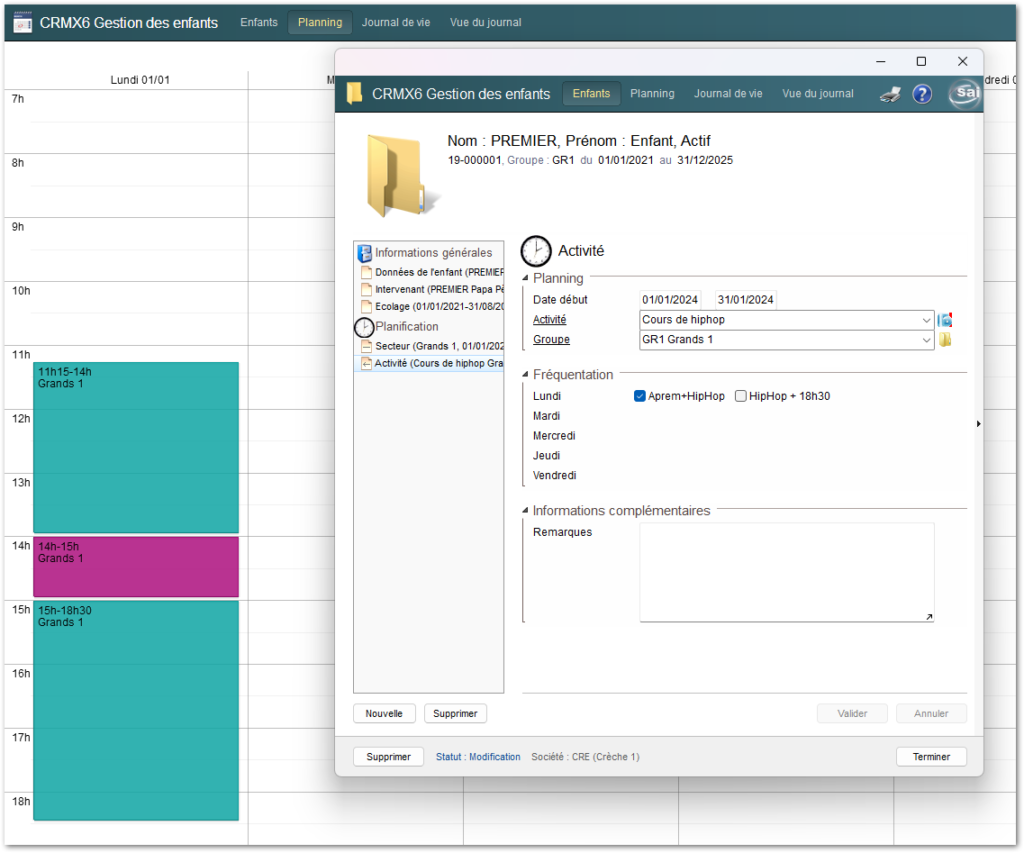This screenshot has width=1024, height=853.
Task: Click the Vendredi label under Fréquentation
Action: coord(554,475)
